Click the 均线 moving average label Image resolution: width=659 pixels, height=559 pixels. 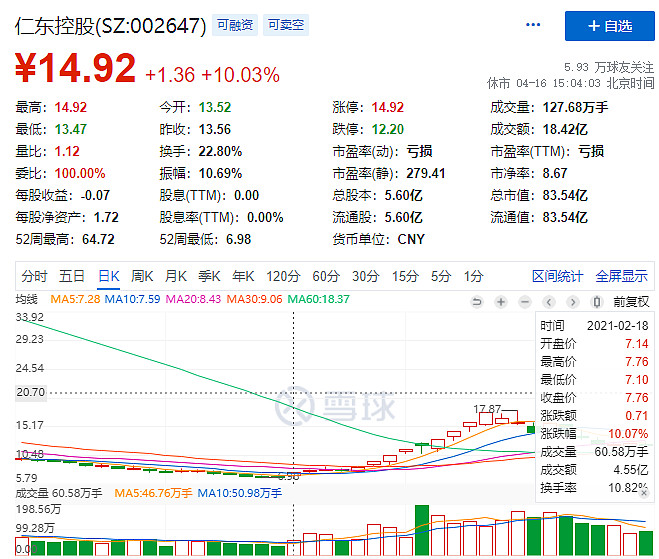[26, 299]
